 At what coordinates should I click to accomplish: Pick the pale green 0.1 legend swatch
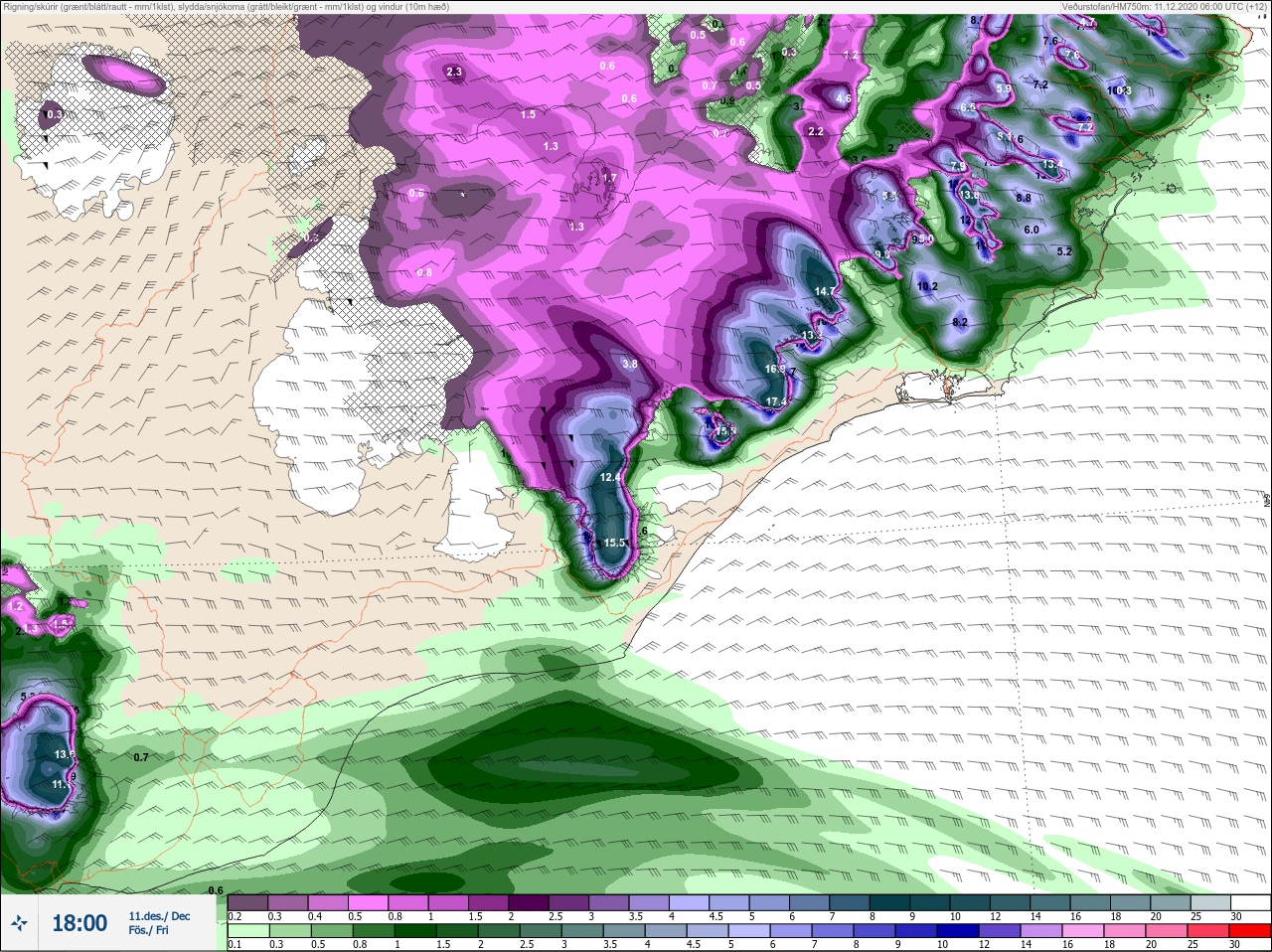pos(247,931)
